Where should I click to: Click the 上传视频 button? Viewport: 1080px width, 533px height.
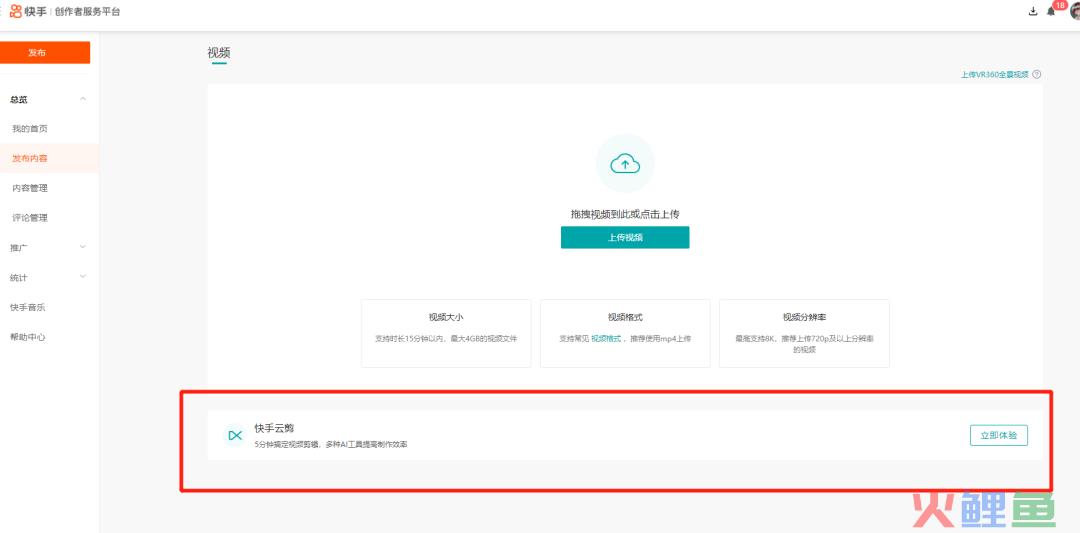625,238
